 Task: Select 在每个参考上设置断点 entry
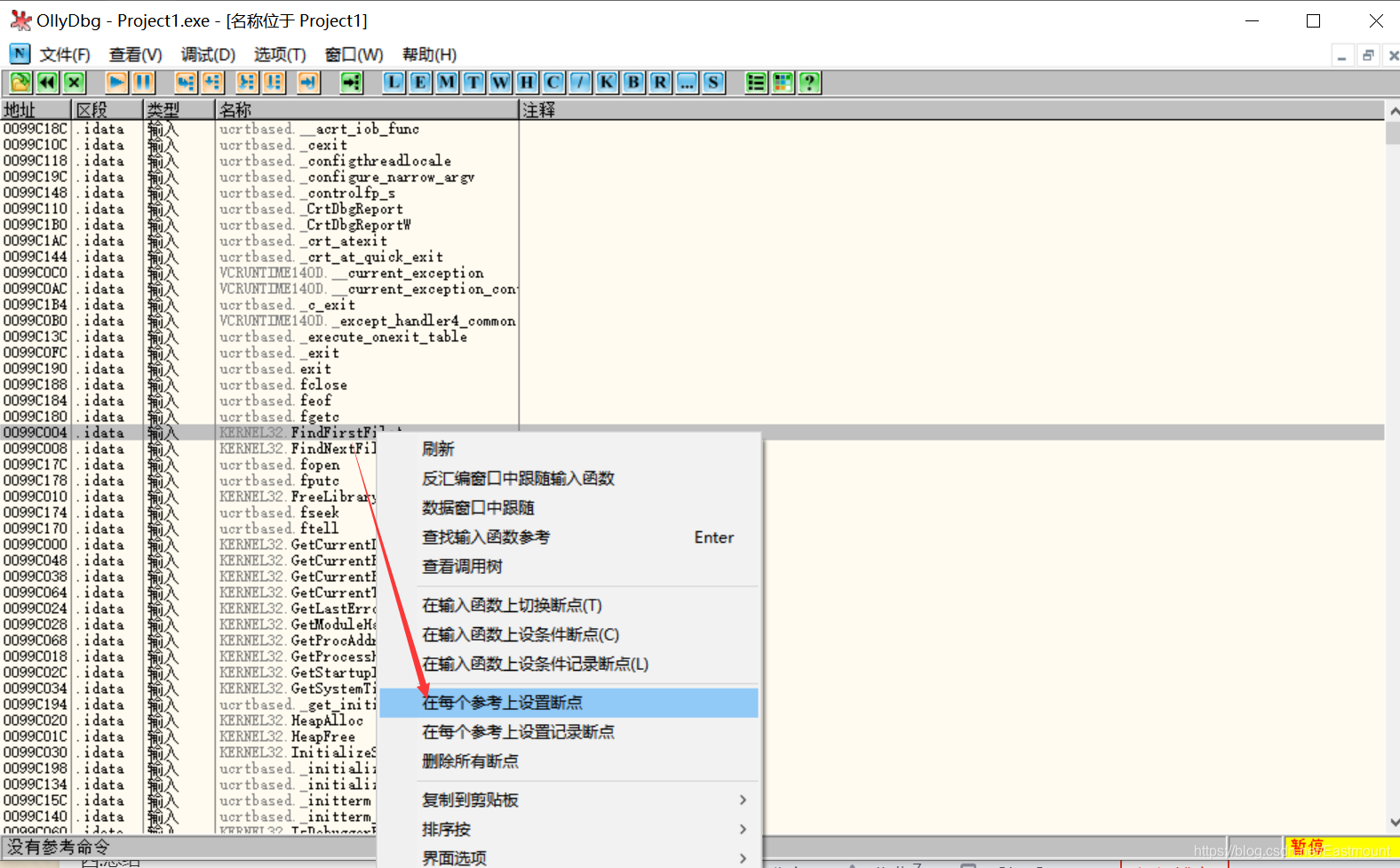[x=569, y=702]
